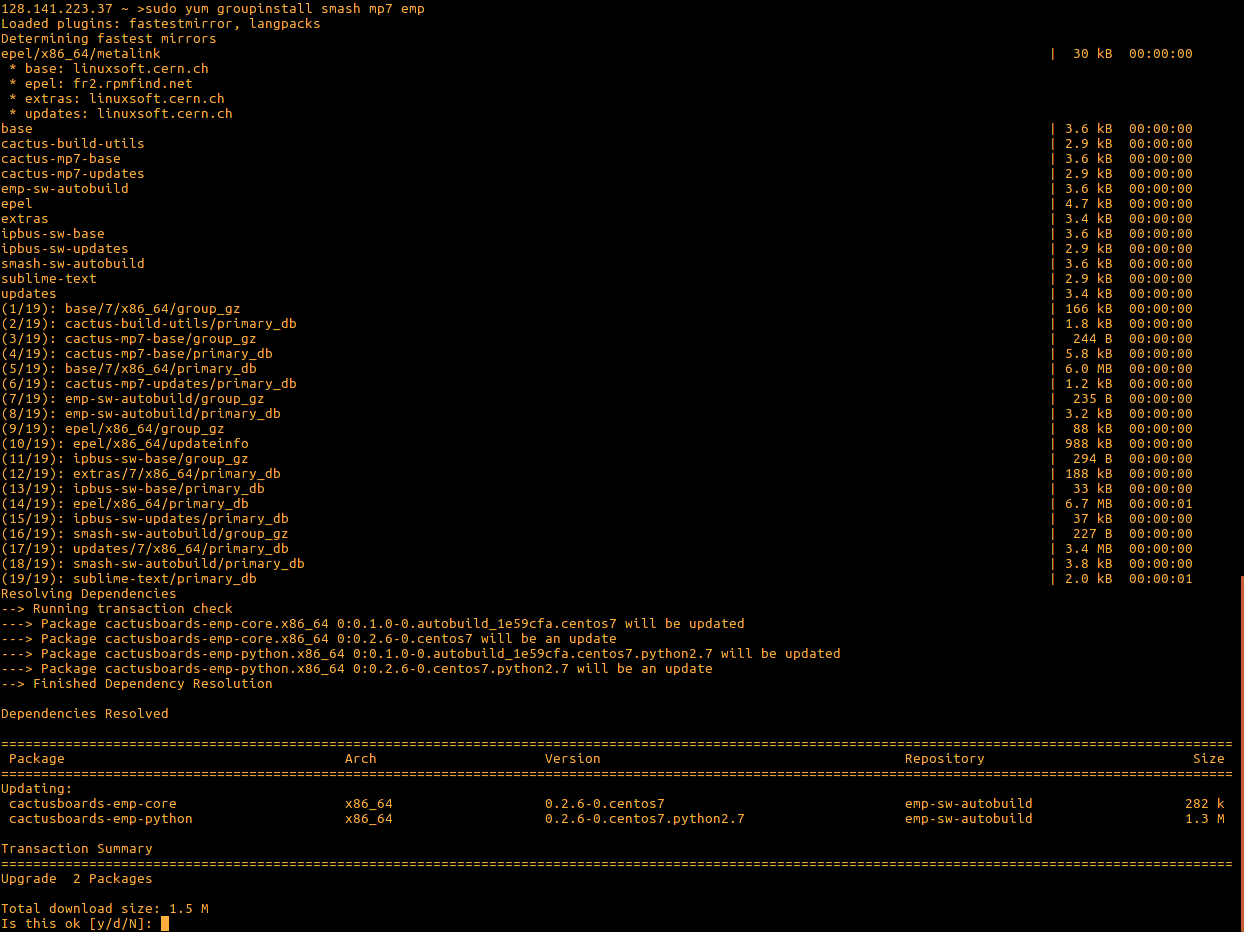The width and height of the screenshot is (1244, 932).
Task: Click the Repository column header
Action: tap(944, 759)
